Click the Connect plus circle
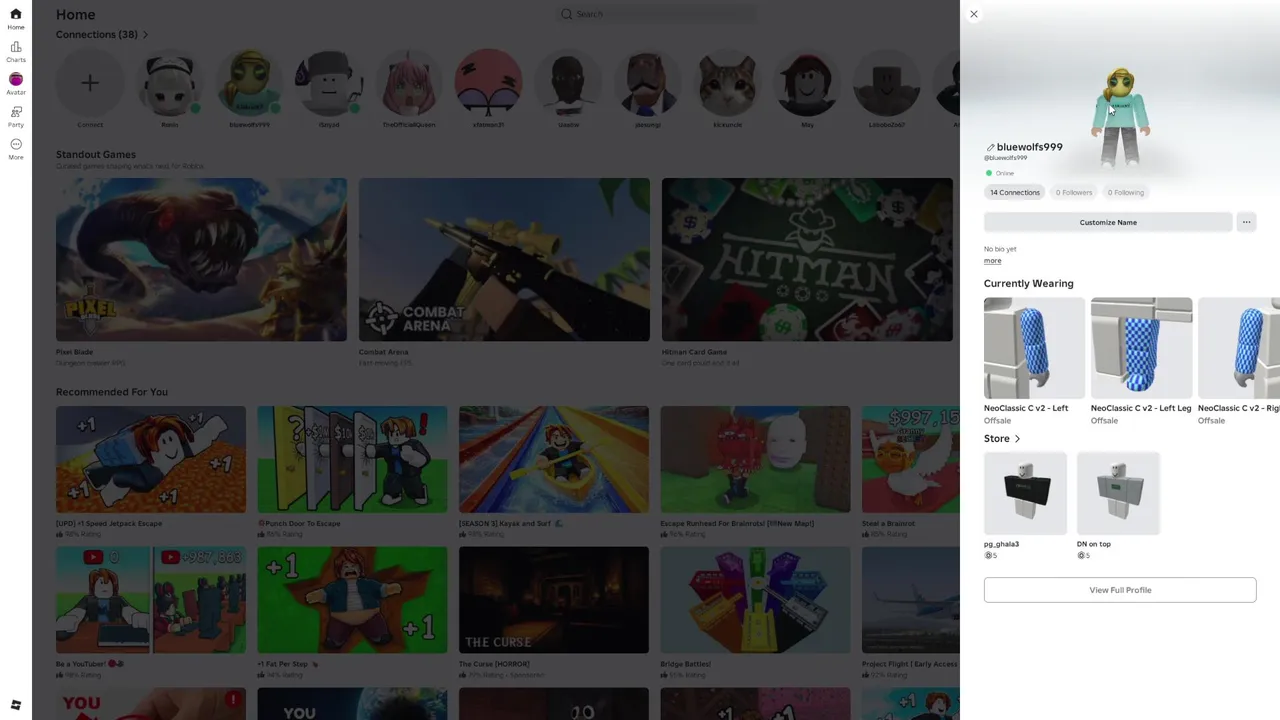 click(x=90, y=83)
